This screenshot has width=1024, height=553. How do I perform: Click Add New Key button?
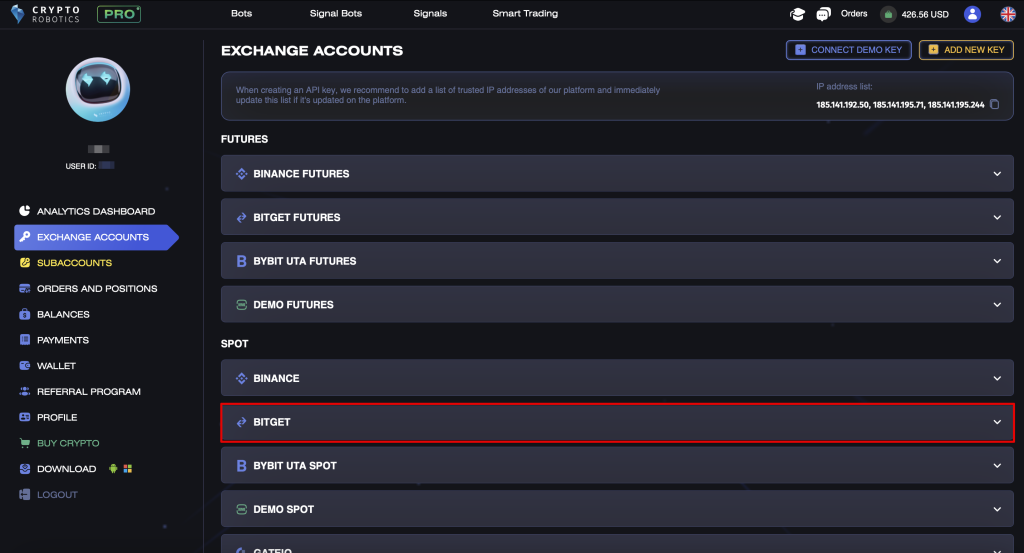coord(967,50)
